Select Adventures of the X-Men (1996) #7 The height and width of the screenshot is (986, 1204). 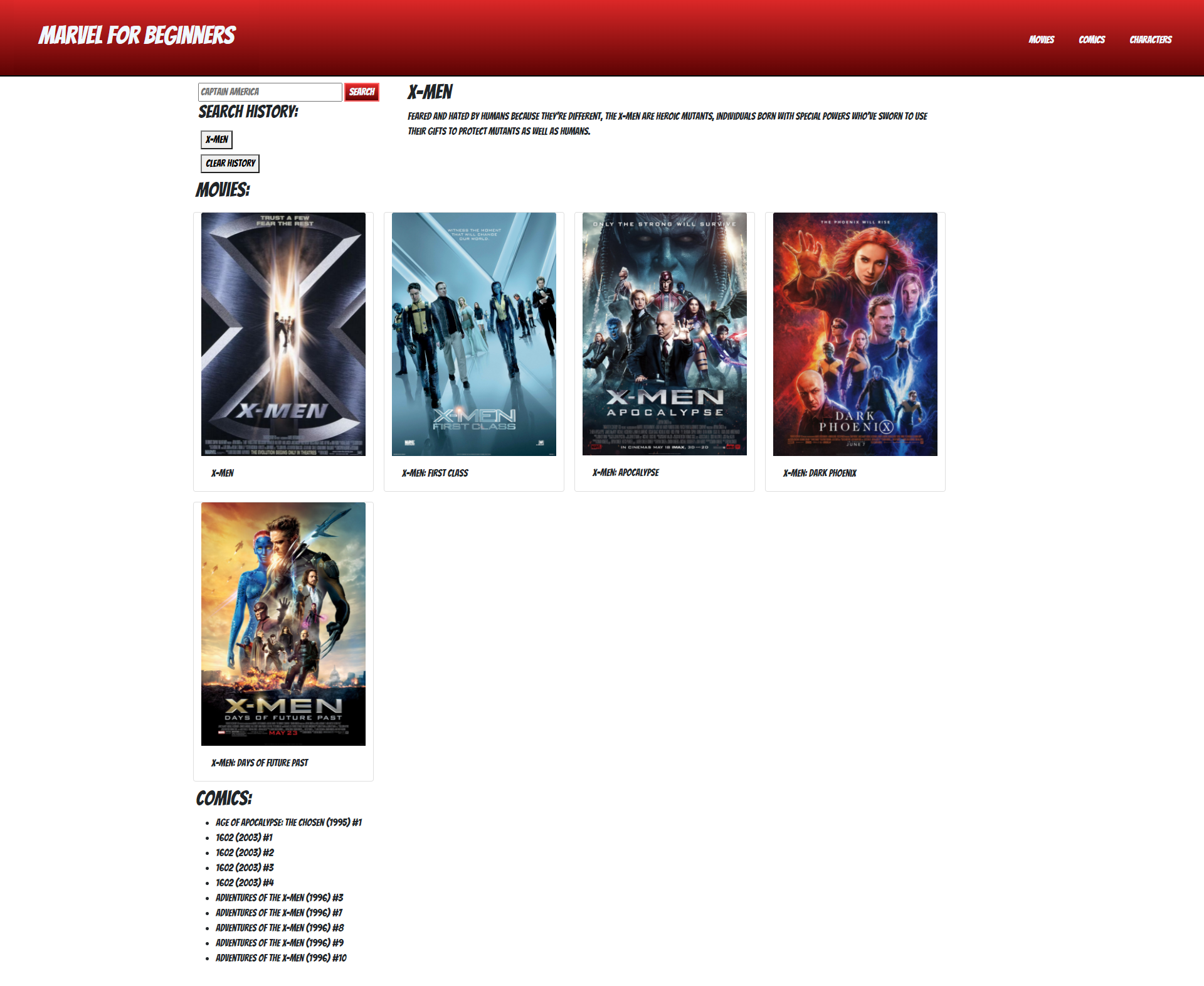point(279,913)
